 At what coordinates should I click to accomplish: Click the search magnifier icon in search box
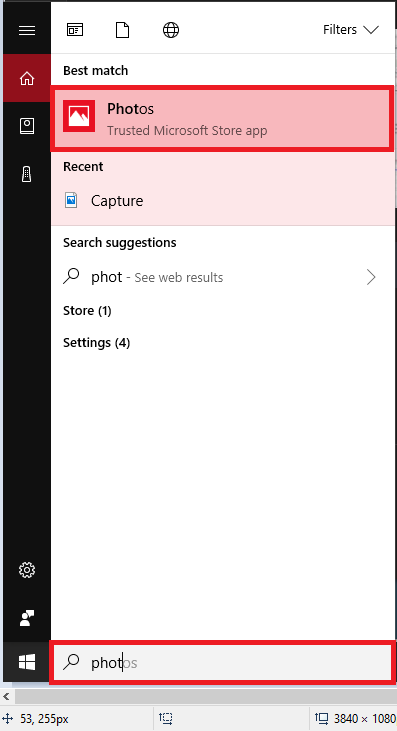click(71, 662)
